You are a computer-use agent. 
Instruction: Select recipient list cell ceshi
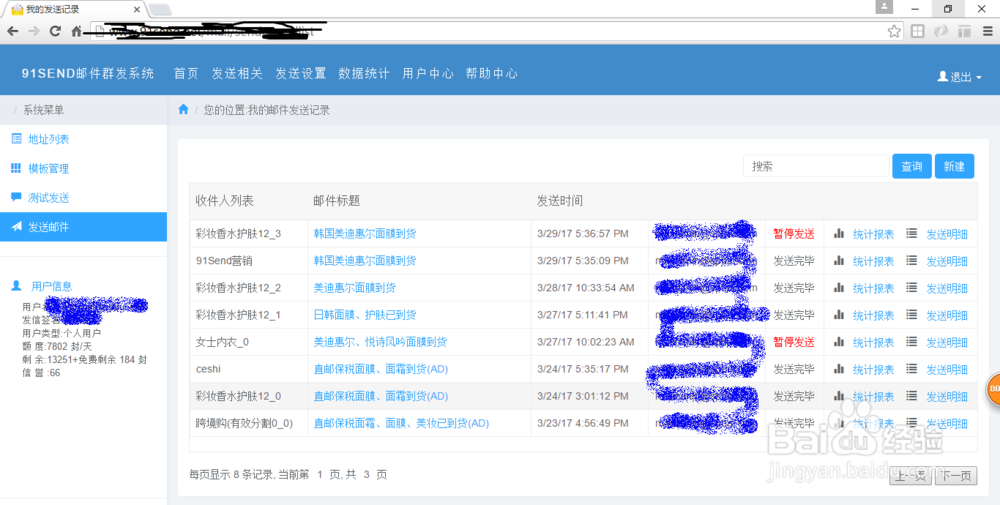point(209,369)
